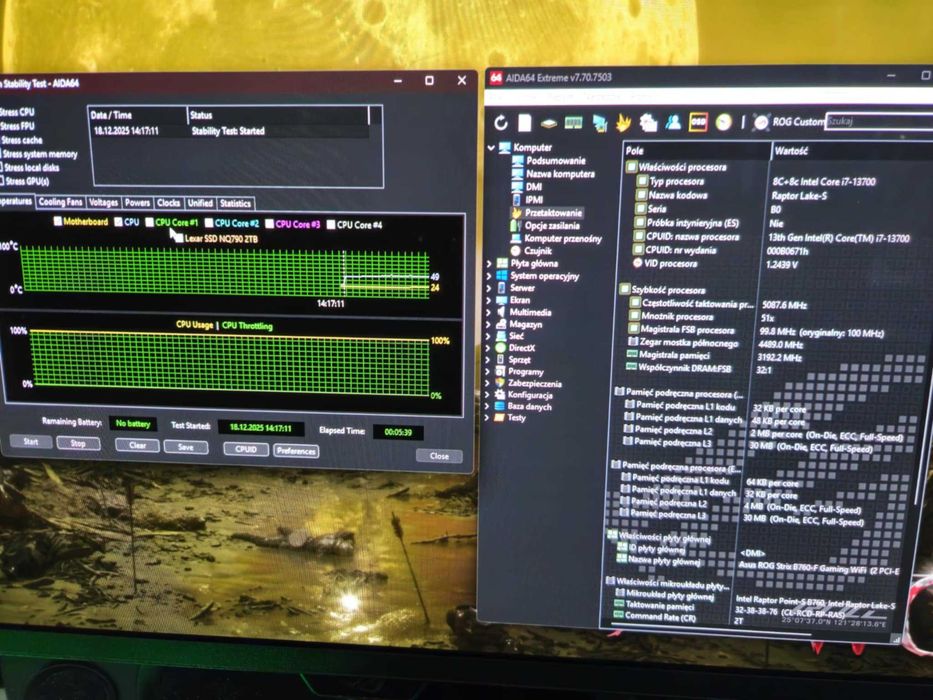
Task: Toggle the CPU Core #3 checkbox
Action: tap(270, 224)
